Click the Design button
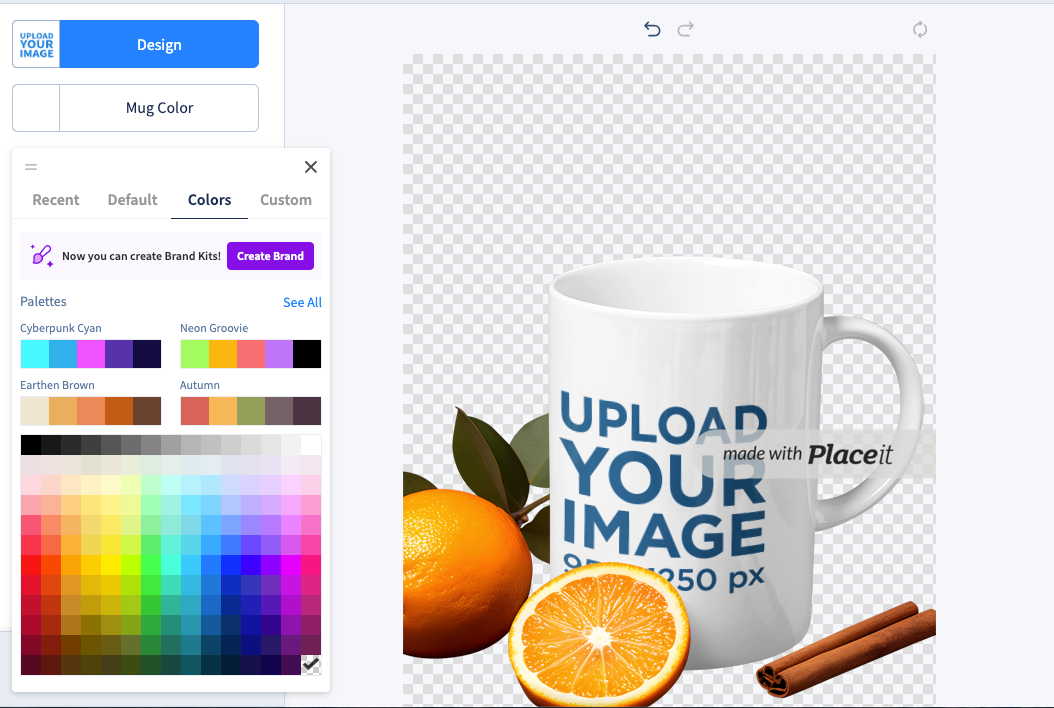1054x708 pixels. (159, 45)
